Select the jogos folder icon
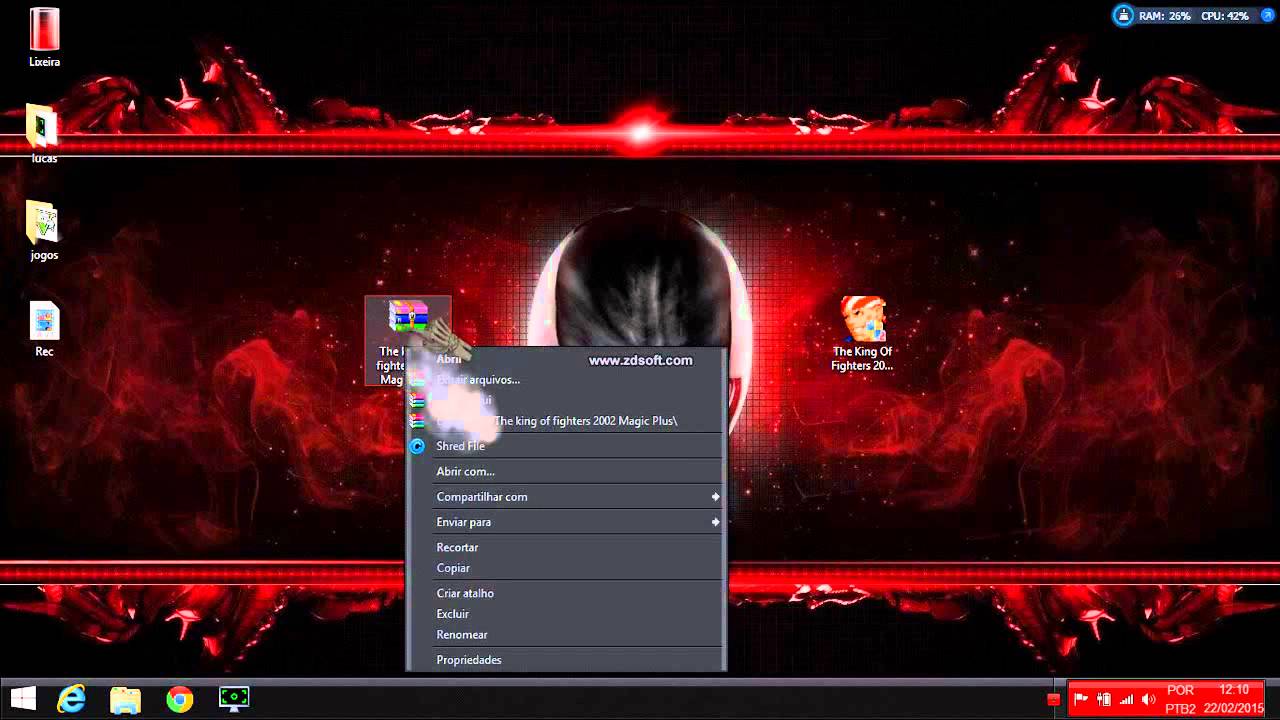The image size is (1280, 720). pos(44,230)
